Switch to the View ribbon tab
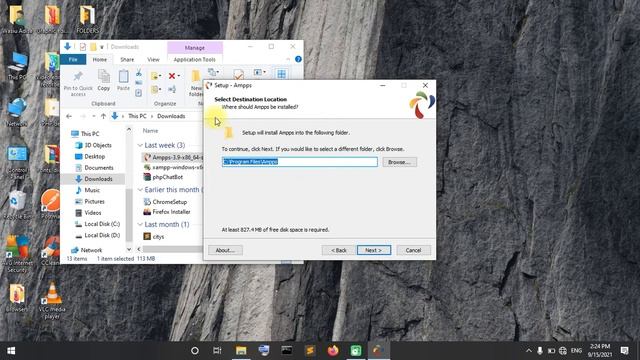The image size is (640, 360). [153, 60]
